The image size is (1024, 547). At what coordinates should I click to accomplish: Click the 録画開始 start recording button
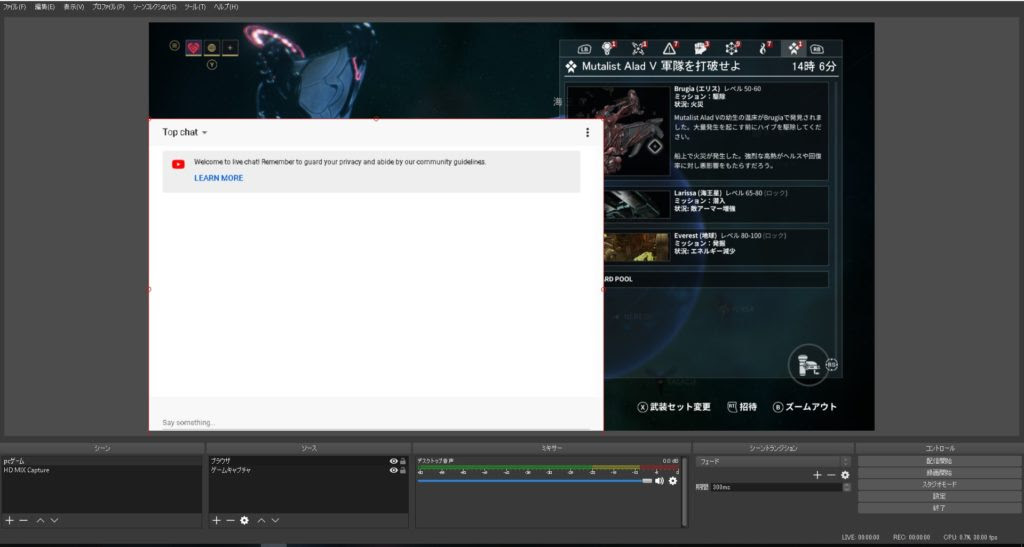[x=939, y=473]
